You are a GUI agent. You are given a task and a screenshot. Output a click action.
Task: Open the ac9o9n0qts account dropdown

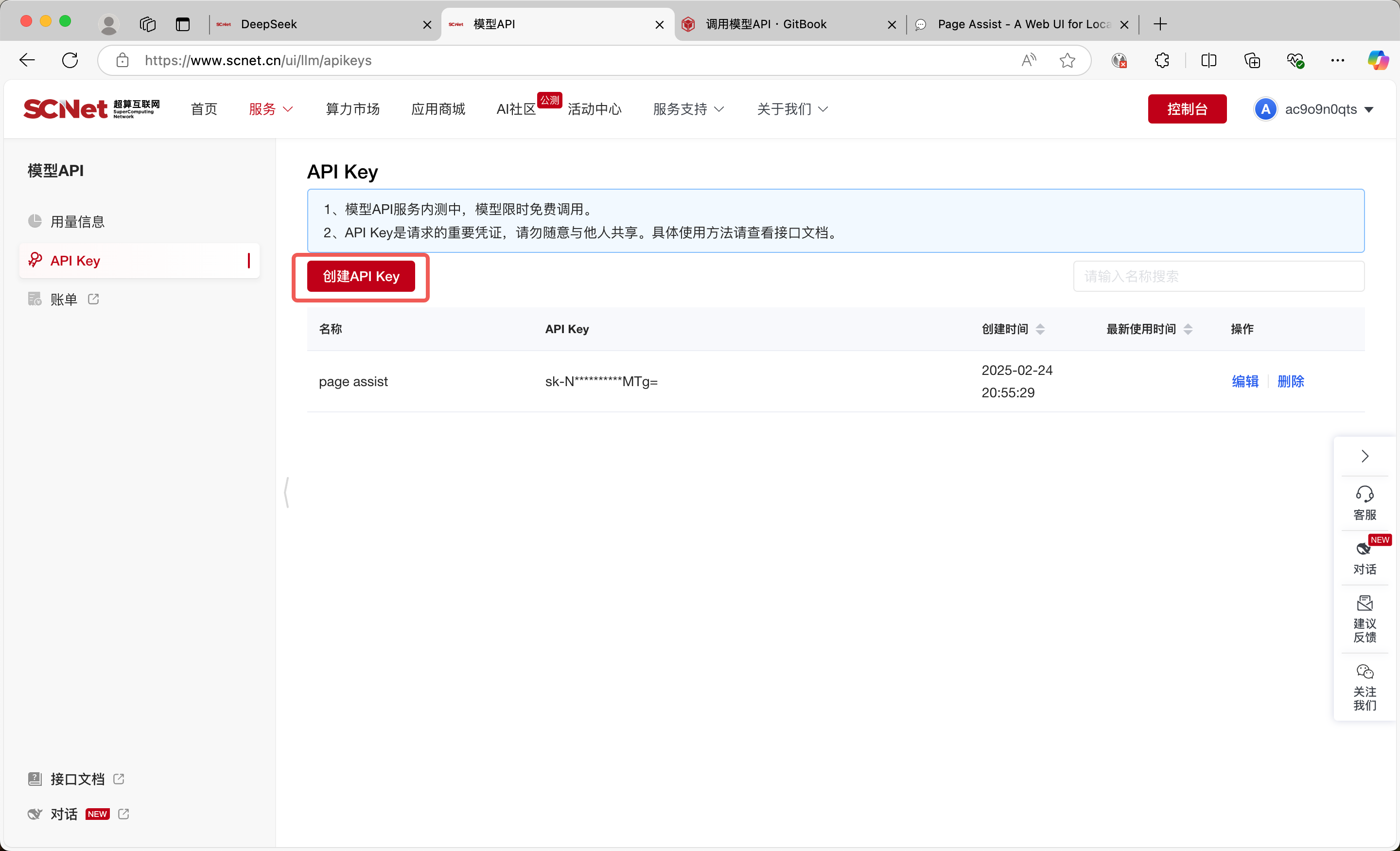tap(1329, 109)
